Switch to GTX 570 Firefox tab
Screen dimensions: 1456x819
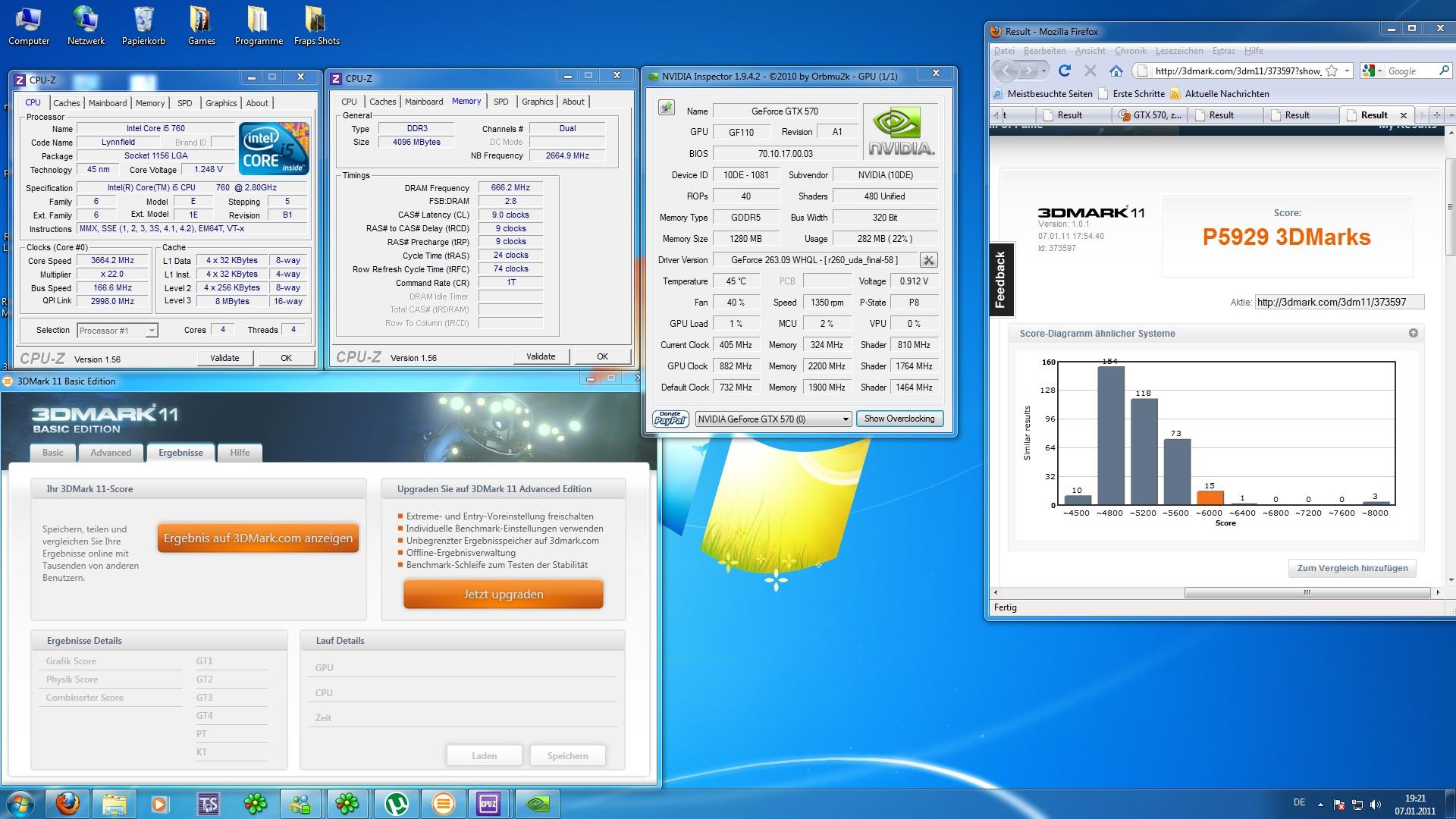[1150, 115]
